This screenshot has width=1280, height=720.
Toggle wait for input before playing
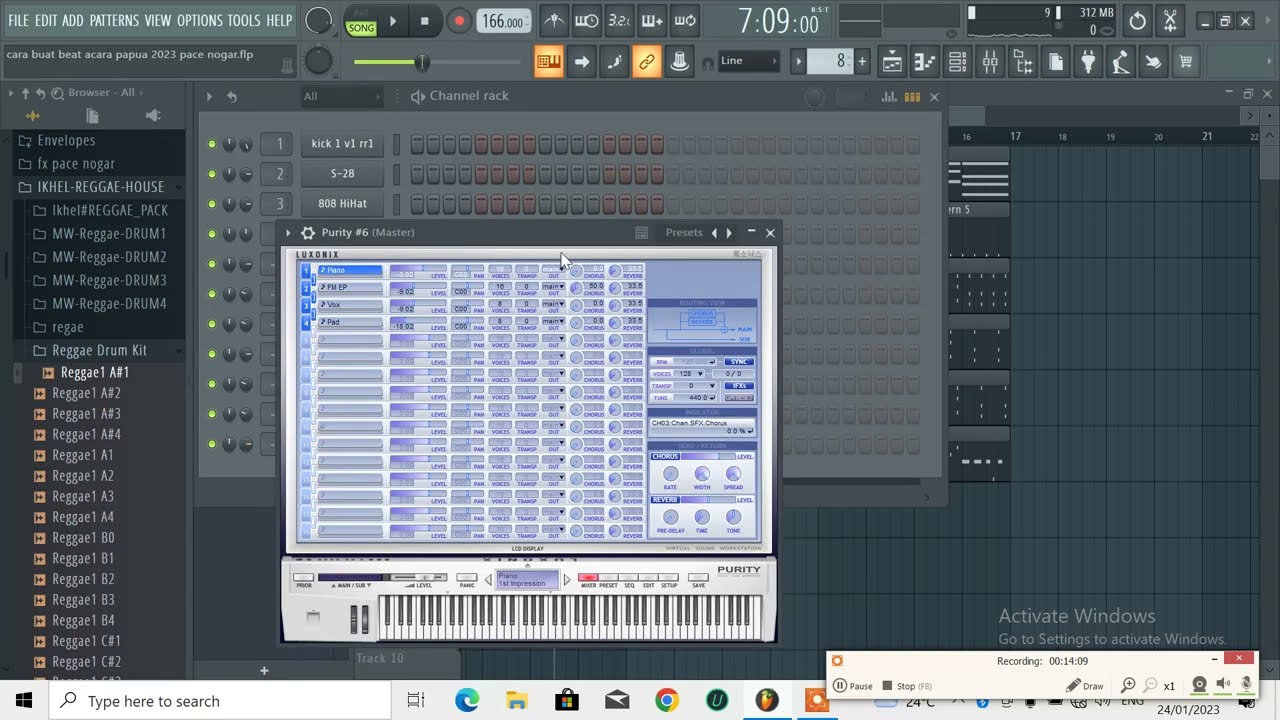[586, 21]
